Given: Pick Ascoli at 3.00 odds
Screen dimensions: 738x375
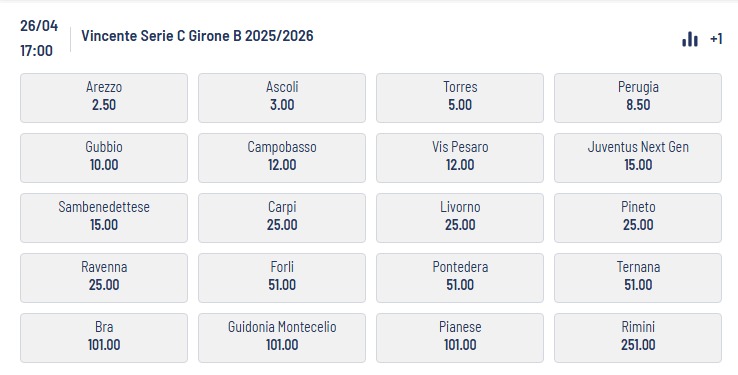Looking at the screenshot, I should [282, 98].
